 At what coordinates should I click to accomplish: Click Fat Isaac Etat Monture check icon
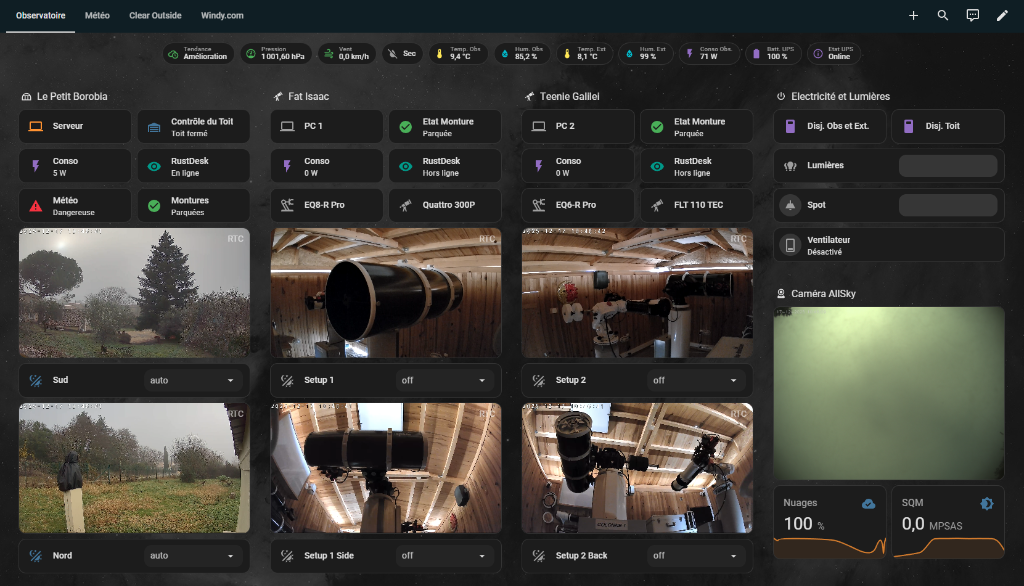pos(406,127)
